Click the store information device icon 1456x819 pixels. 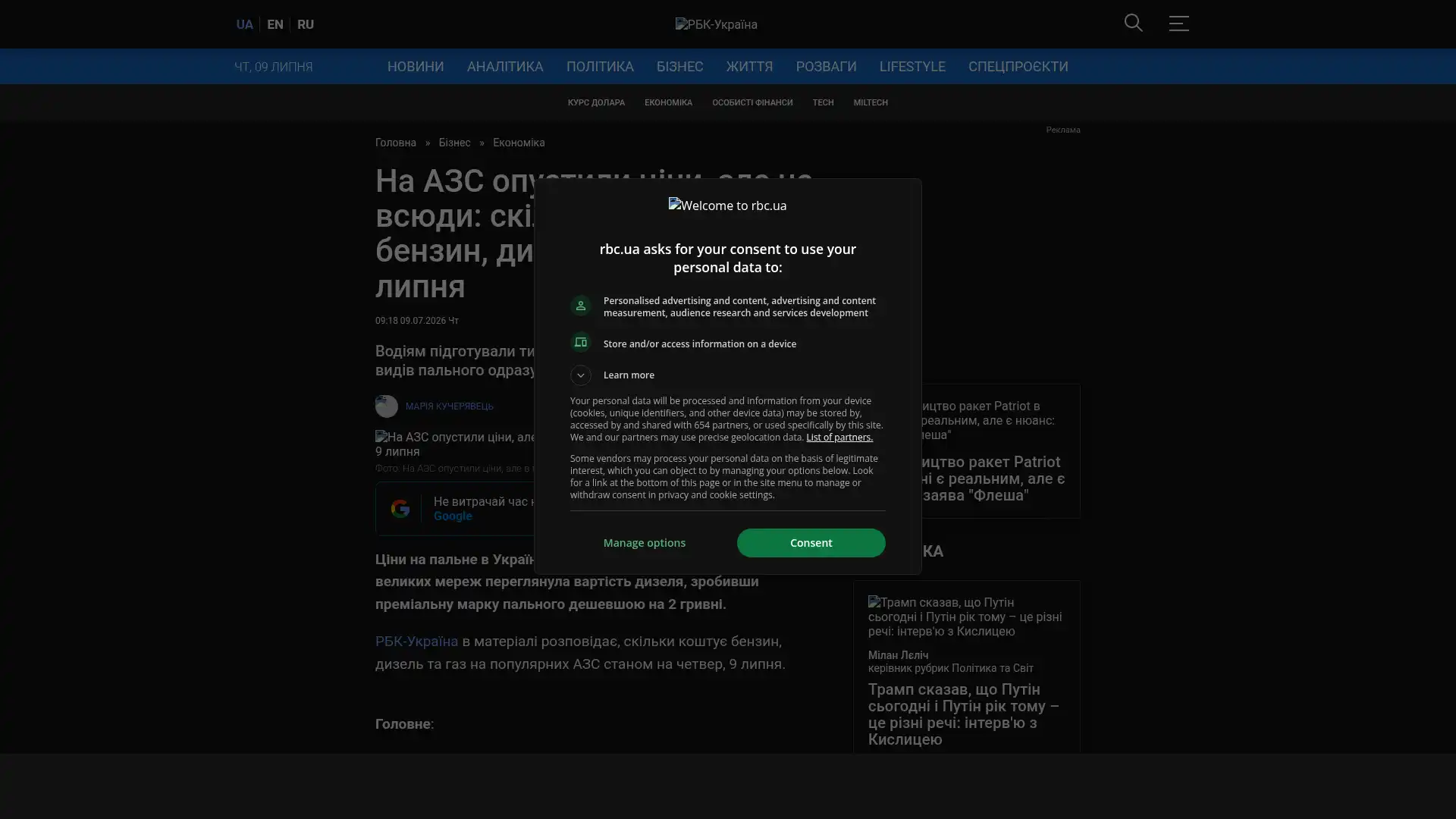click(580, 343)
